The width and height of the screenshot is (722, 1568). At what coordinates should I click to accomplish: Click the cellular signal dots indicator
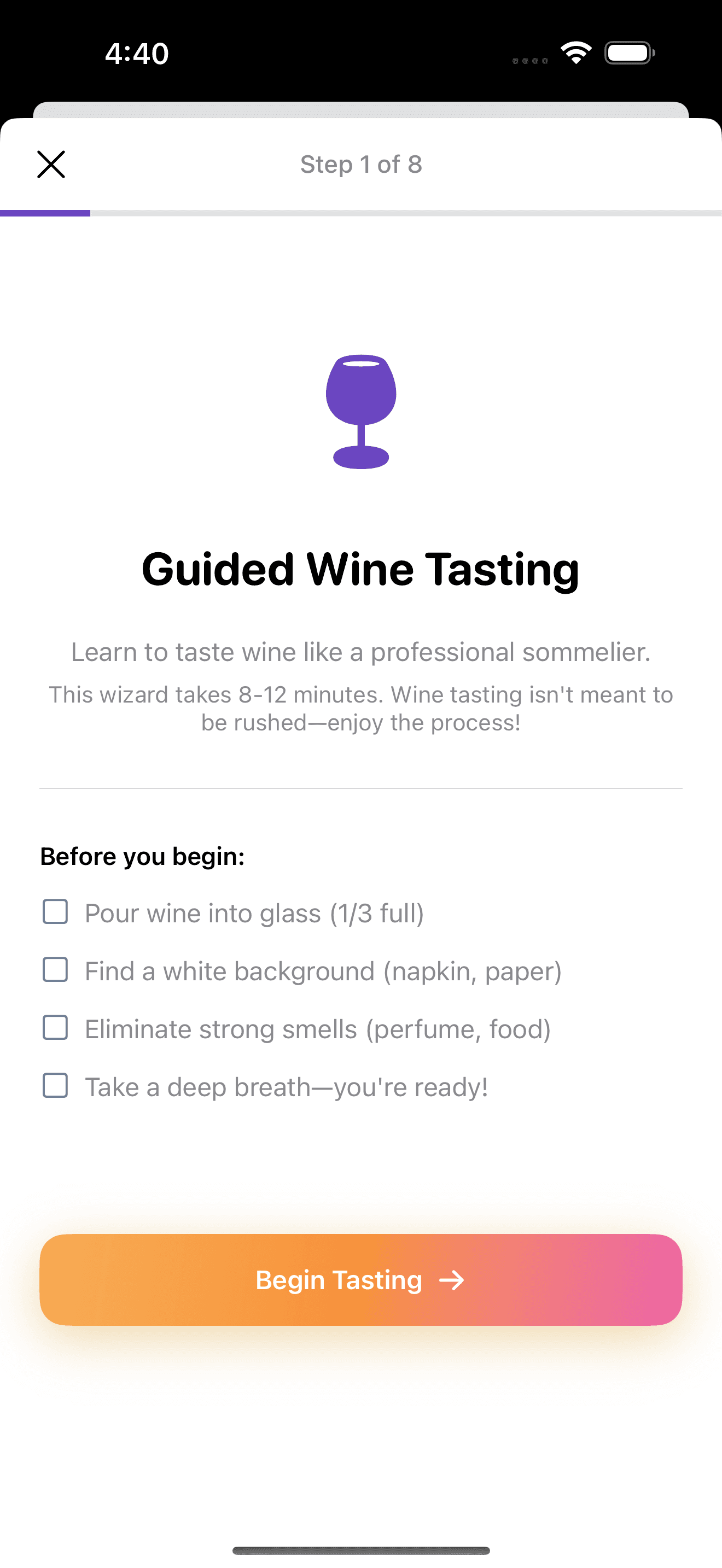tap(529, 61)
